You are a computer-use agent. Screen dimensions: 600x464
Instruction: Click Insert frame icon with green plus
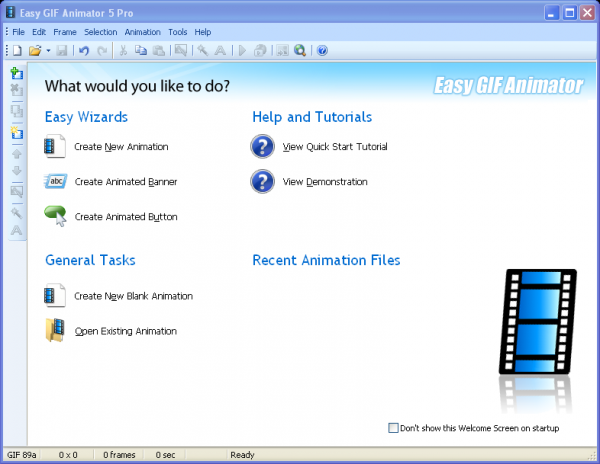16,73
